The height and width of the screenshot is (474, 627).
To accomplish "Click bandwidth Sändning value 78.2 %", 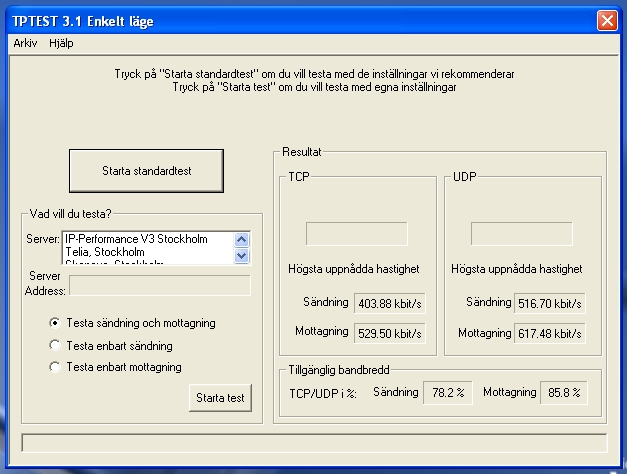I will tap(448, 392).
